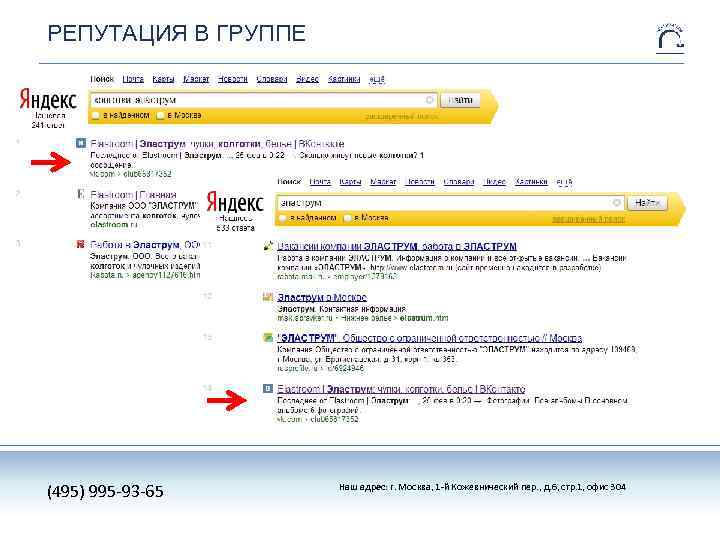Open the "ЭЛАСТРУМ Общество с ограниченной ответственностью" result
This screenshot has width=720, height=540.
click(429, 338)
